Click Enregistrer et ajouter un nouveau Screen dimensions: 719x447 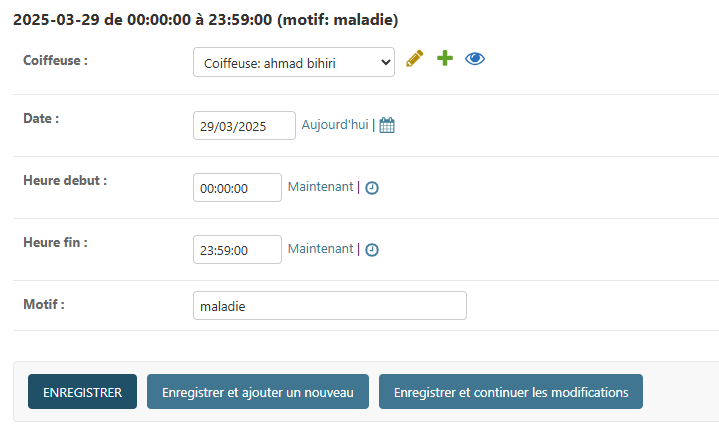click(x=258, y=392)
